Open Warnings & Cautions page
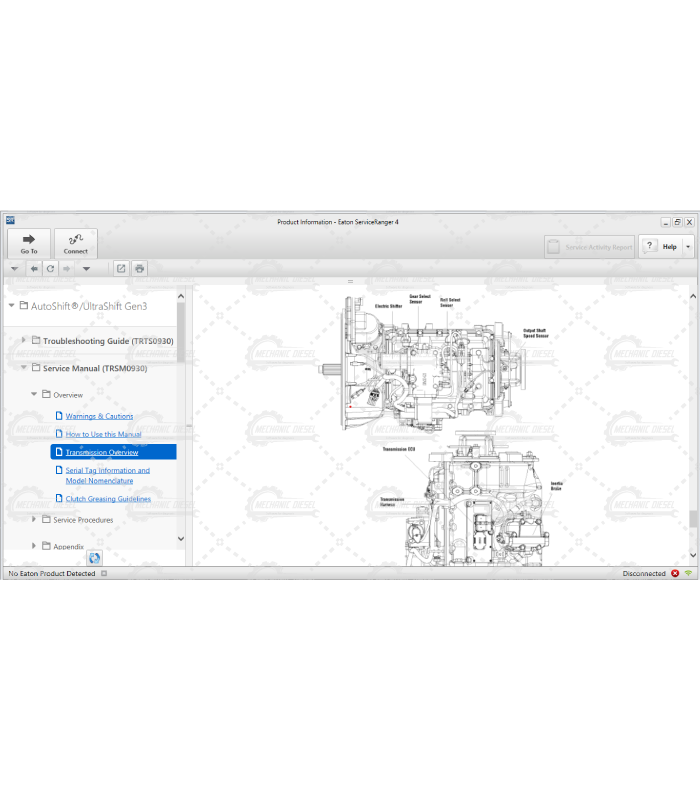Image resolution: width=700 pixels, height=800 pixels. pos(99,416)
